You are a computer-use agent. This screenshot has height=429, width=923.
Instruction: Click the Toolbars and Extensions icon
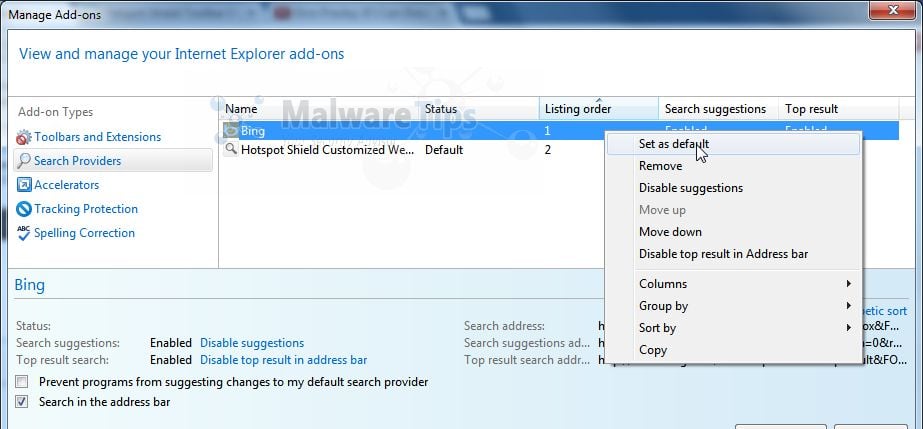[x=24, y=138]
